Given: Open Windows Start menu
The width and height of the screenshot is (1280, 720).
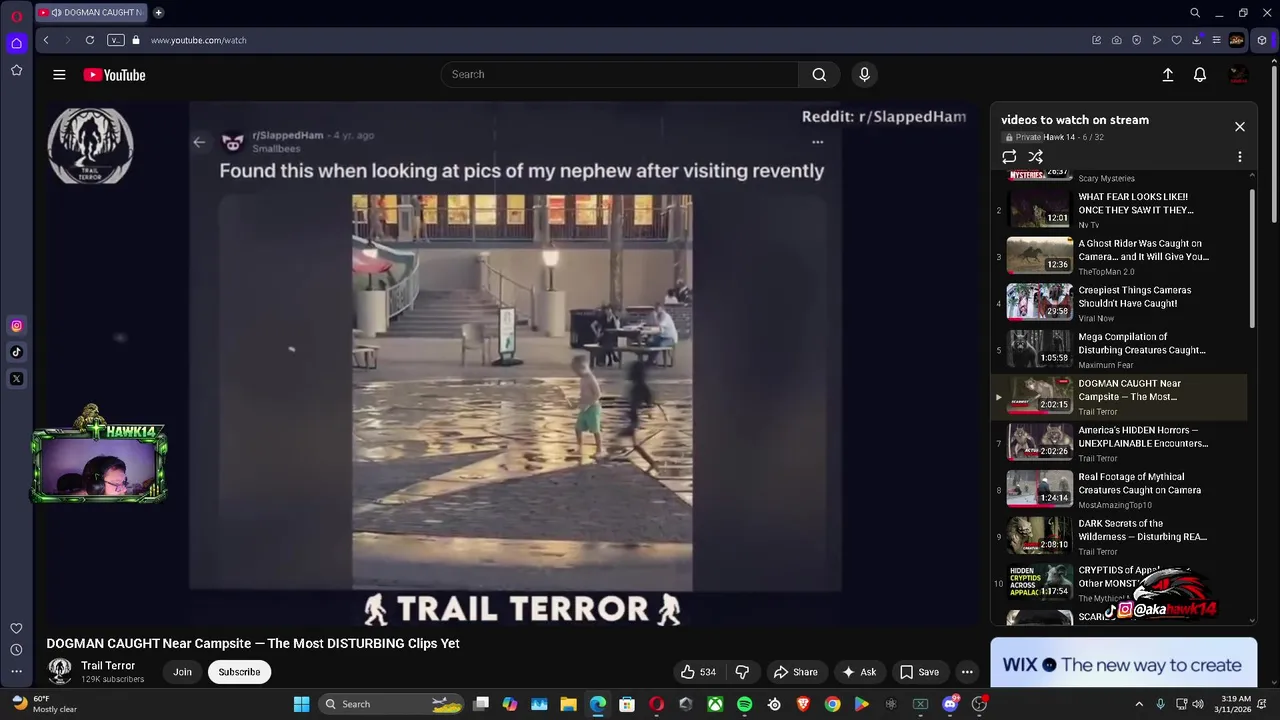Looking at the screenshot, I should point(301,704).
